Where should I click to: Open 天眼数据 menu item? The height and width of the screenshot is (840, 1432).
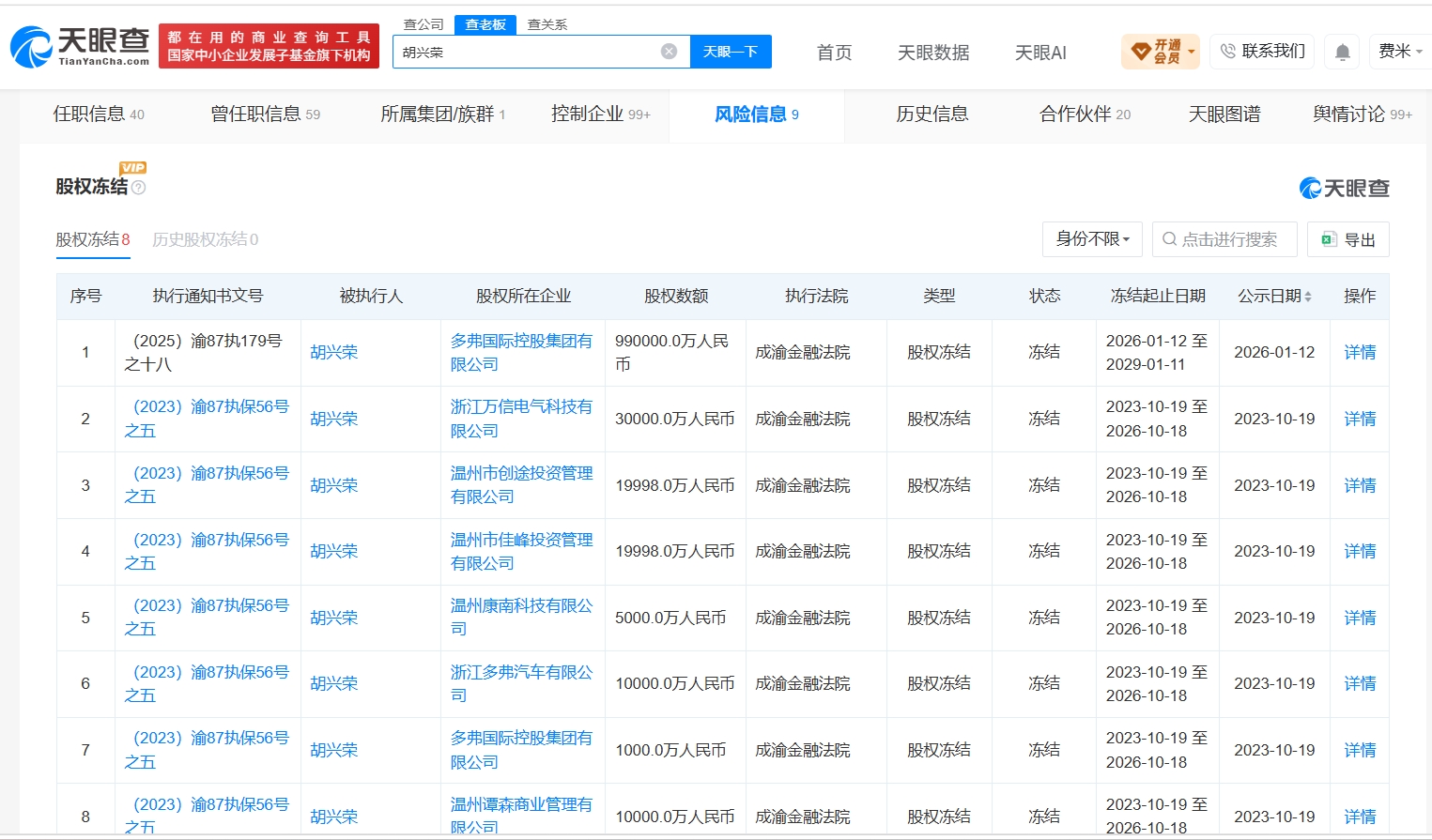point(933,53)
